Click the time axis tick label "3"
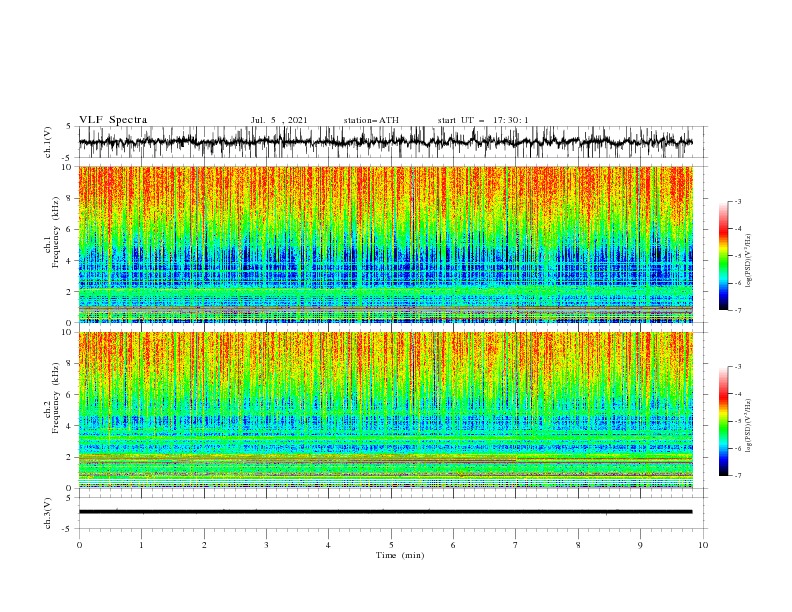This screenshot has width=792, height=612. 266,545
